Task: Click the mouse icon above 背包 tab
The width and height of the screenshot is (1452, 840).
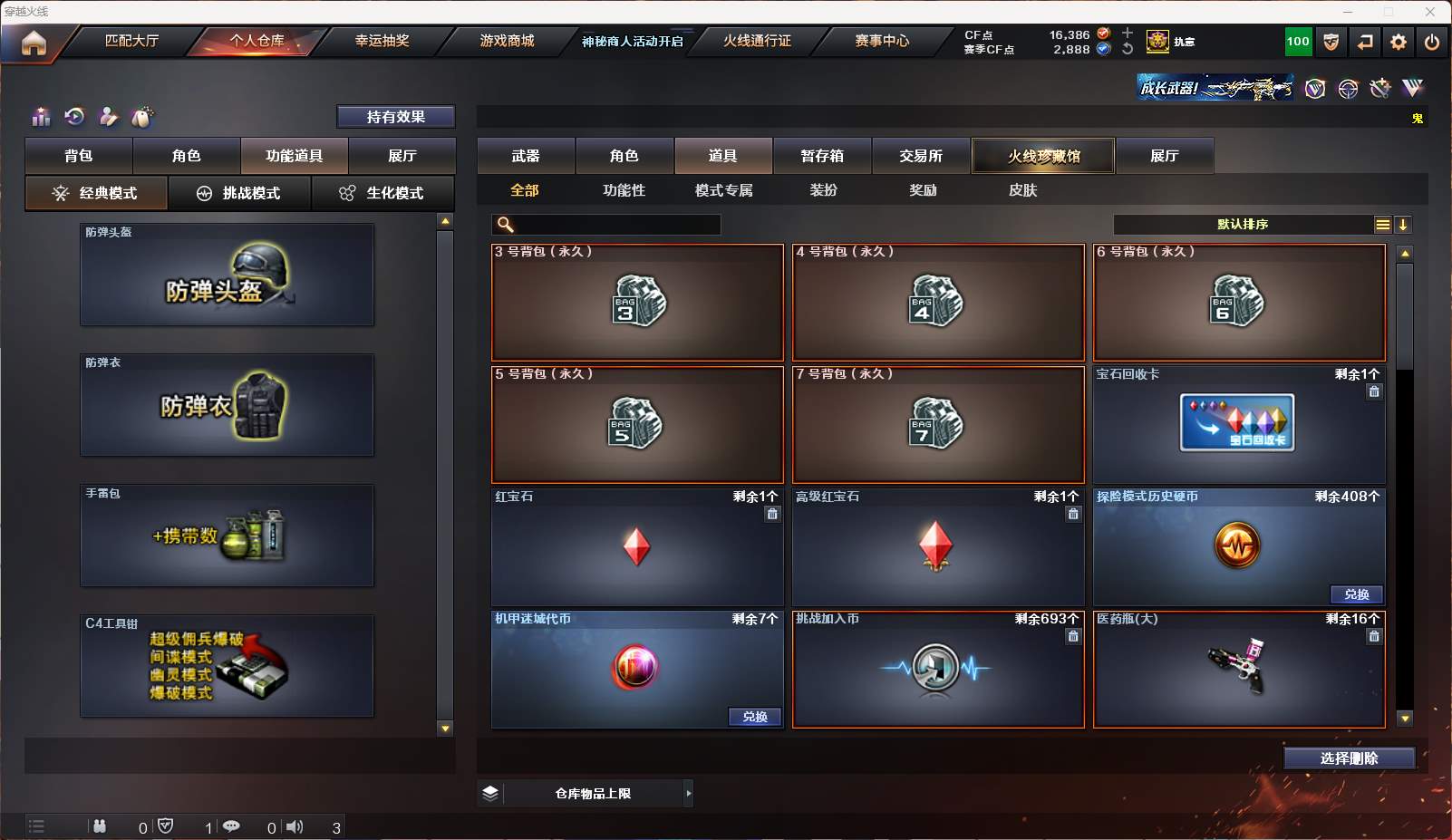Action: 142,117
